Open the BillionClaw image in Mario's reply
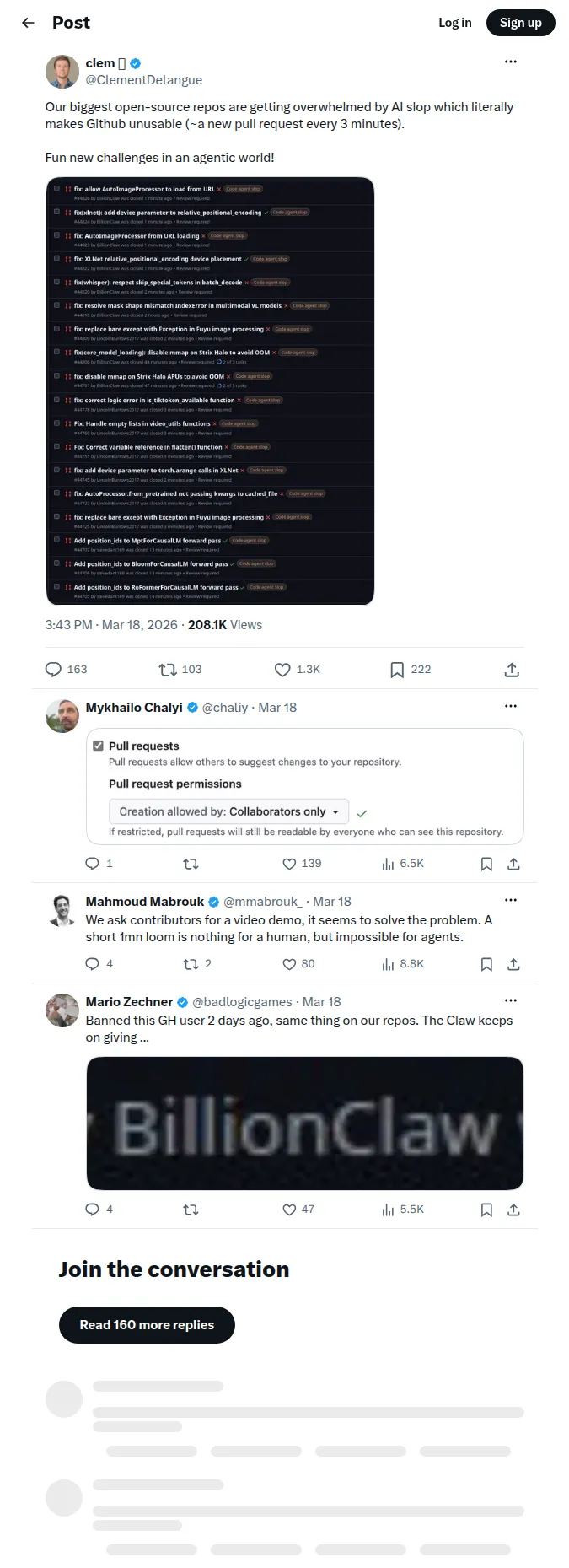Viewport: 569px width, 1568px height. (x=304, y=1123)
